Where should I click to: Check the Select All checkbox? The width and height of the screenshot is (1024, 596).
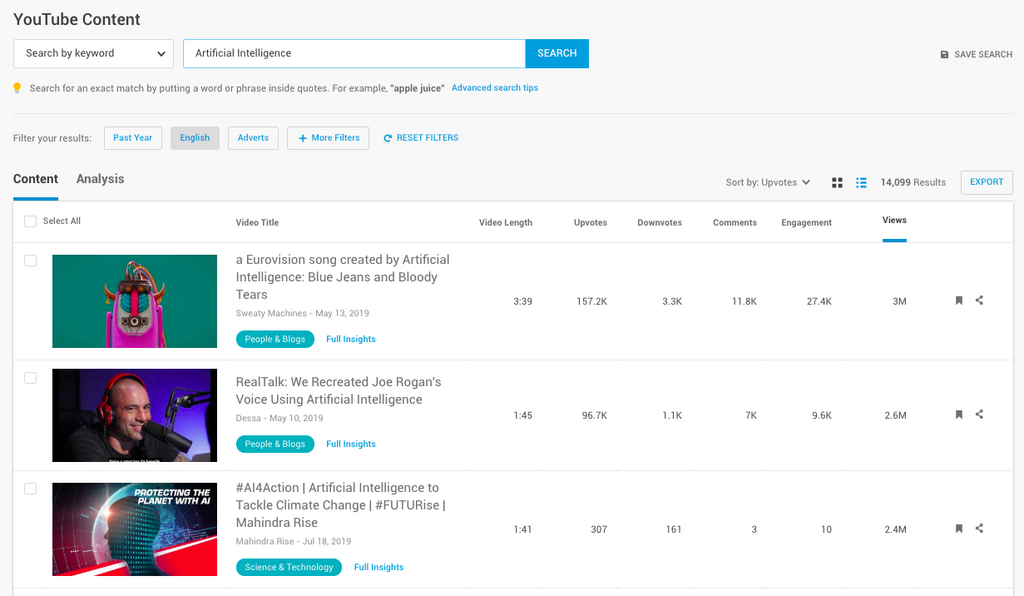point(30,221)
